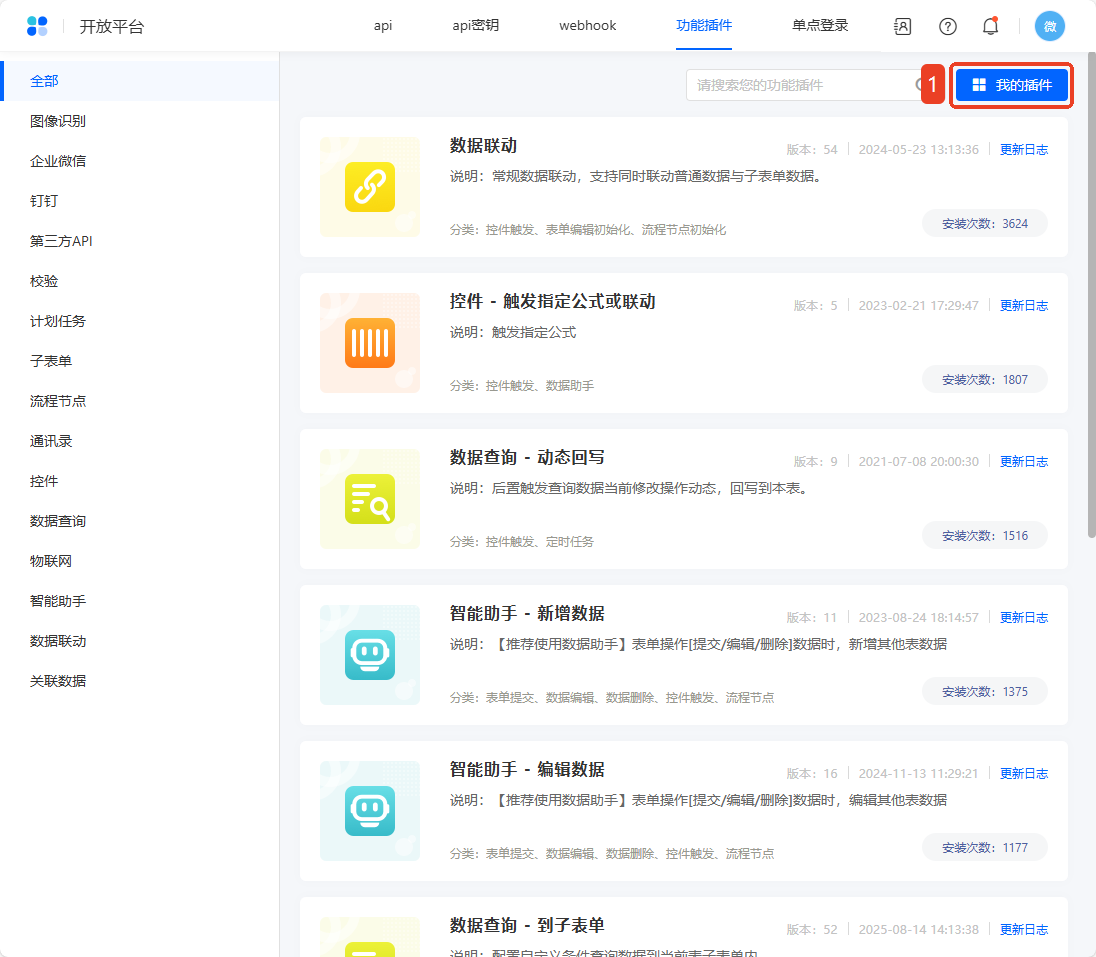Switch to the webhook tab
The width and height of the screenshot is (1096, 957).
coord(587,26)
